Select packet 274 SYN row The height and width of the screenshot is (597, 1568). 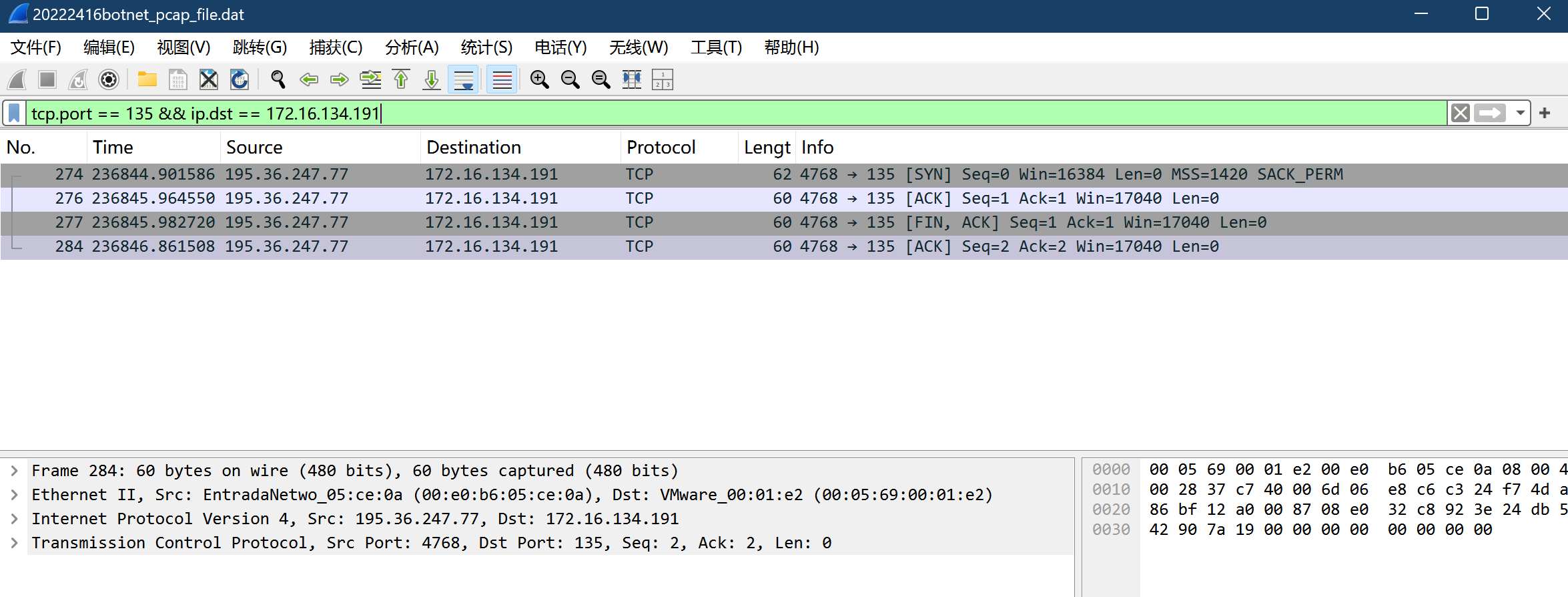click(x=784, y=174)
